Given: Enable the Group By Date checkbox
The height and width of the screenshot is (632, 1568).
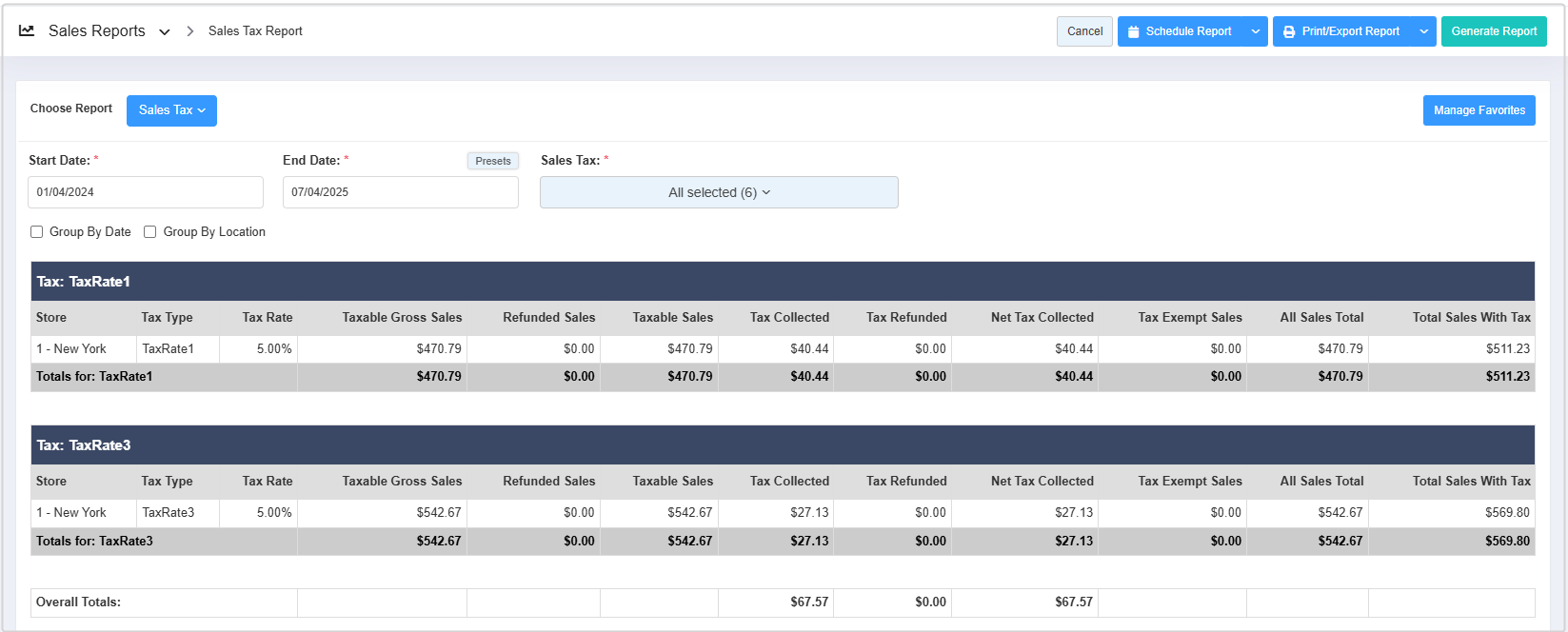Looking at the screenshot, I should click(37, 231).
